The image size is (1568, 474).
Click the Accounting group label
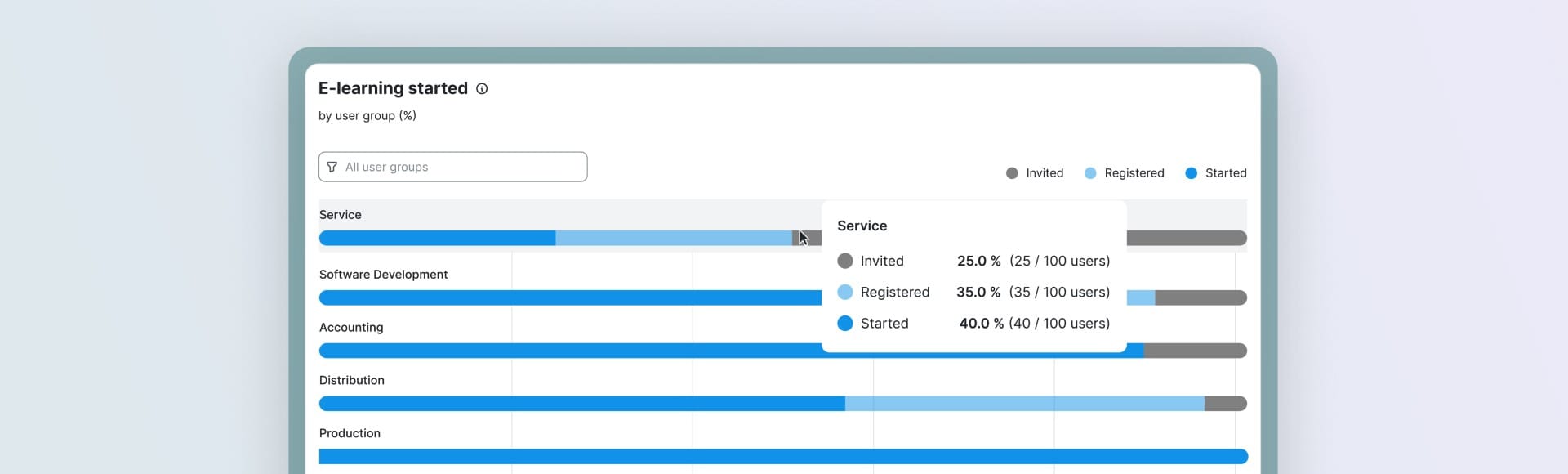(x=351, y=328)
